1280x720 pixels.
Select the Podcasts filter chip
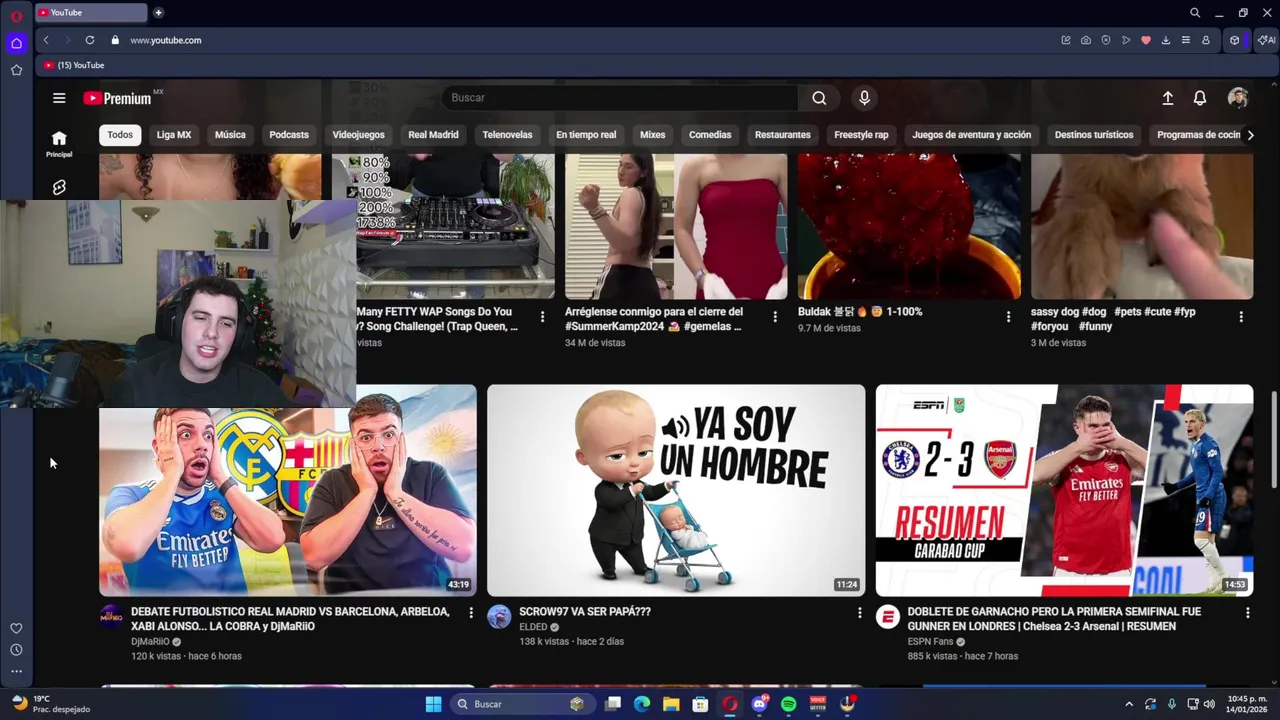click(x=289, y=135)
